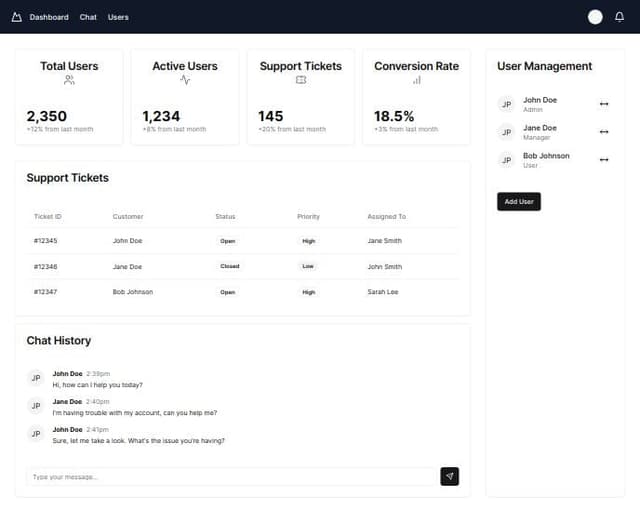Click the users icon under Total Users
The height and width of the screenshot is (513, 640).
click(69, 80)
